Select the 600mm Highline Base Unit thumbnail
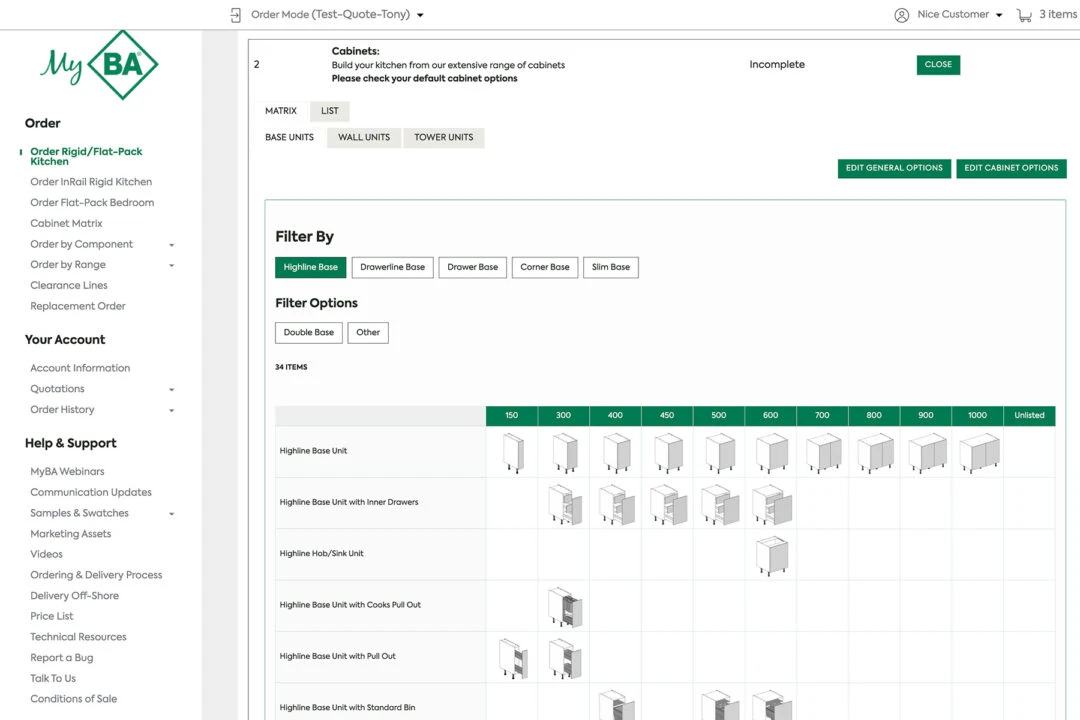The image size is (1080, 720). pyautogui.click(x=770, y=452)
